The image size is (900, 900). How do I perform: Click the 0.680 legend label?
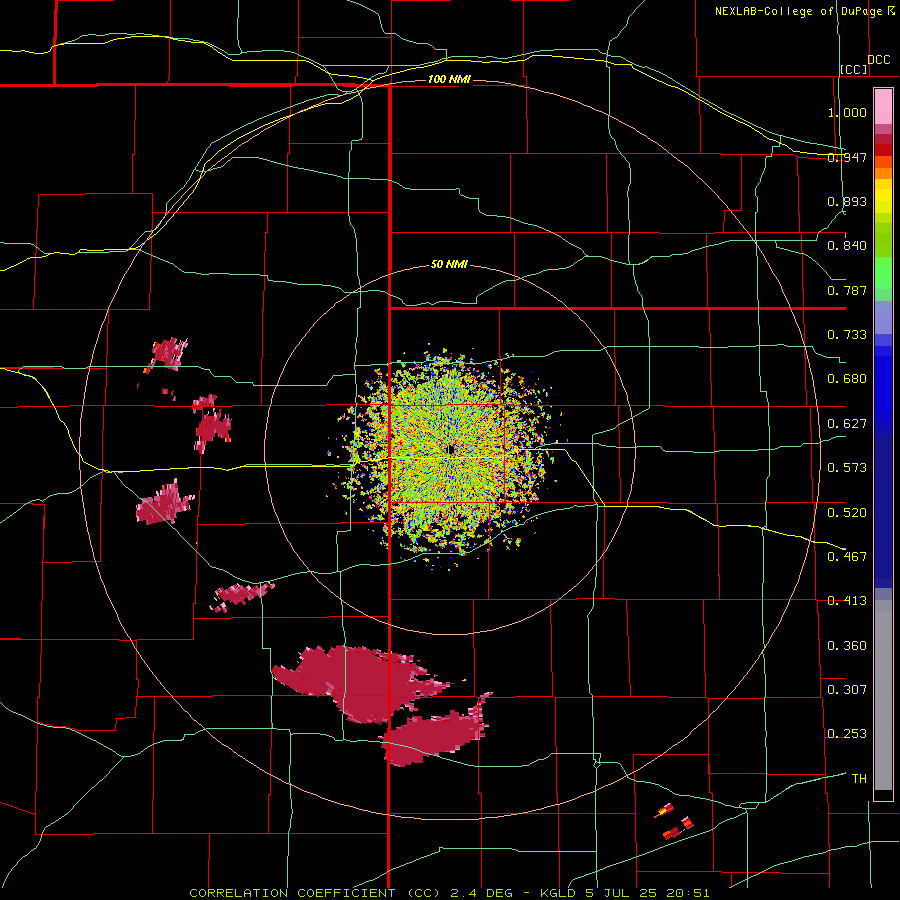click(x=847, y=379)
